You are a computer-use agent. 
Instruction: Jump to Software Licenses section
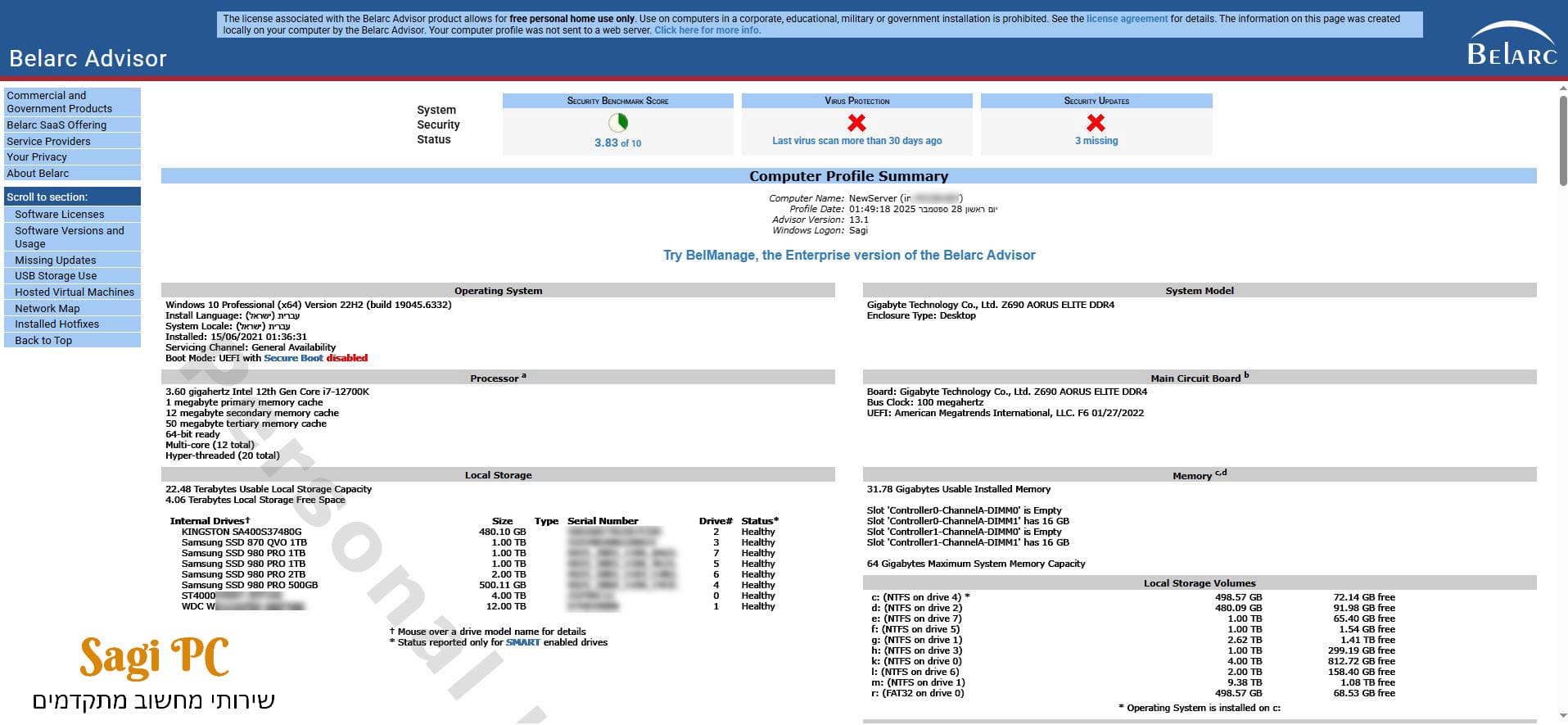click(60, 215)
